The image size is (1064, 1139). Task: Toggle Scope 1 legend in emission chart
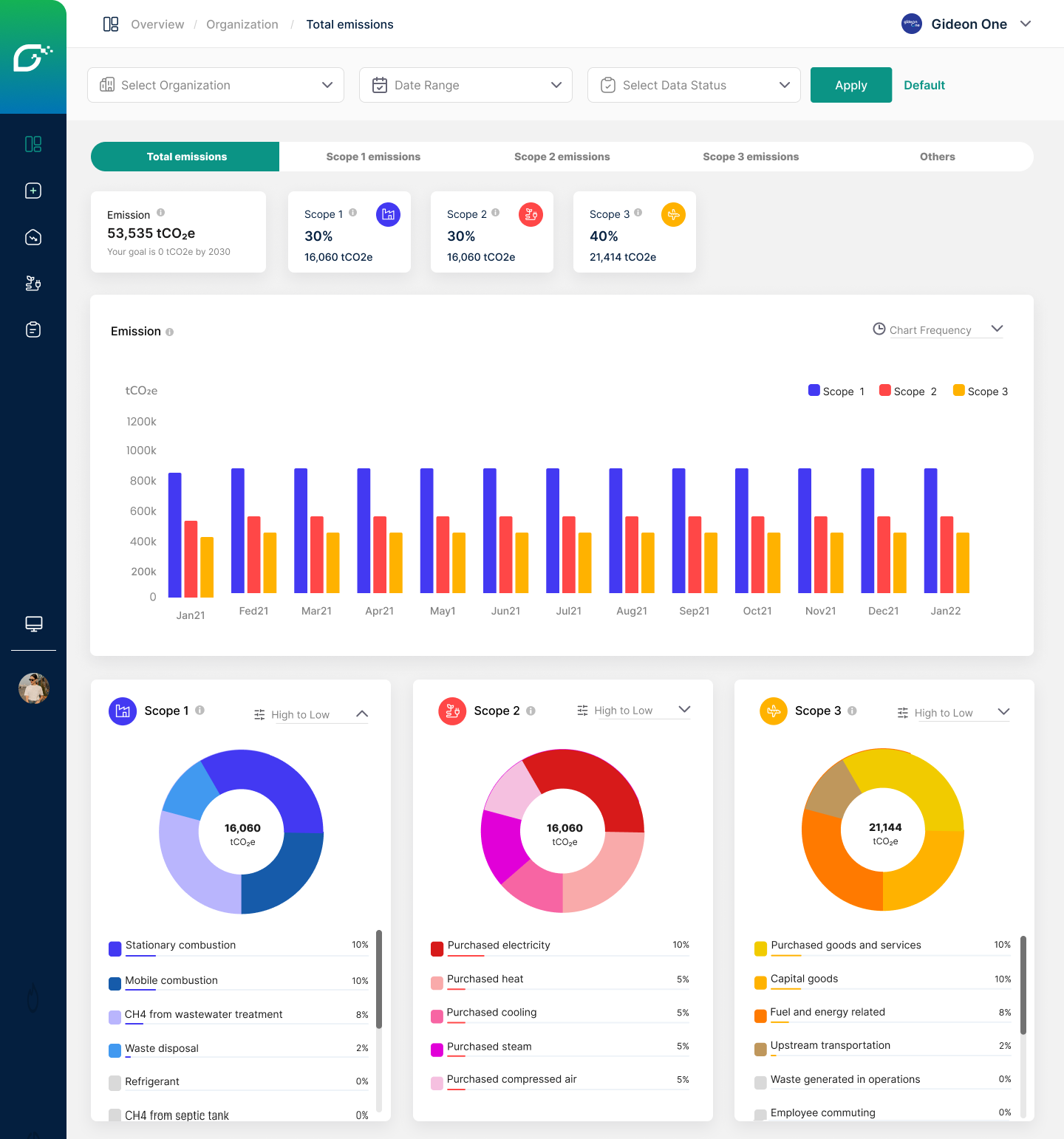tap(836, 391)
